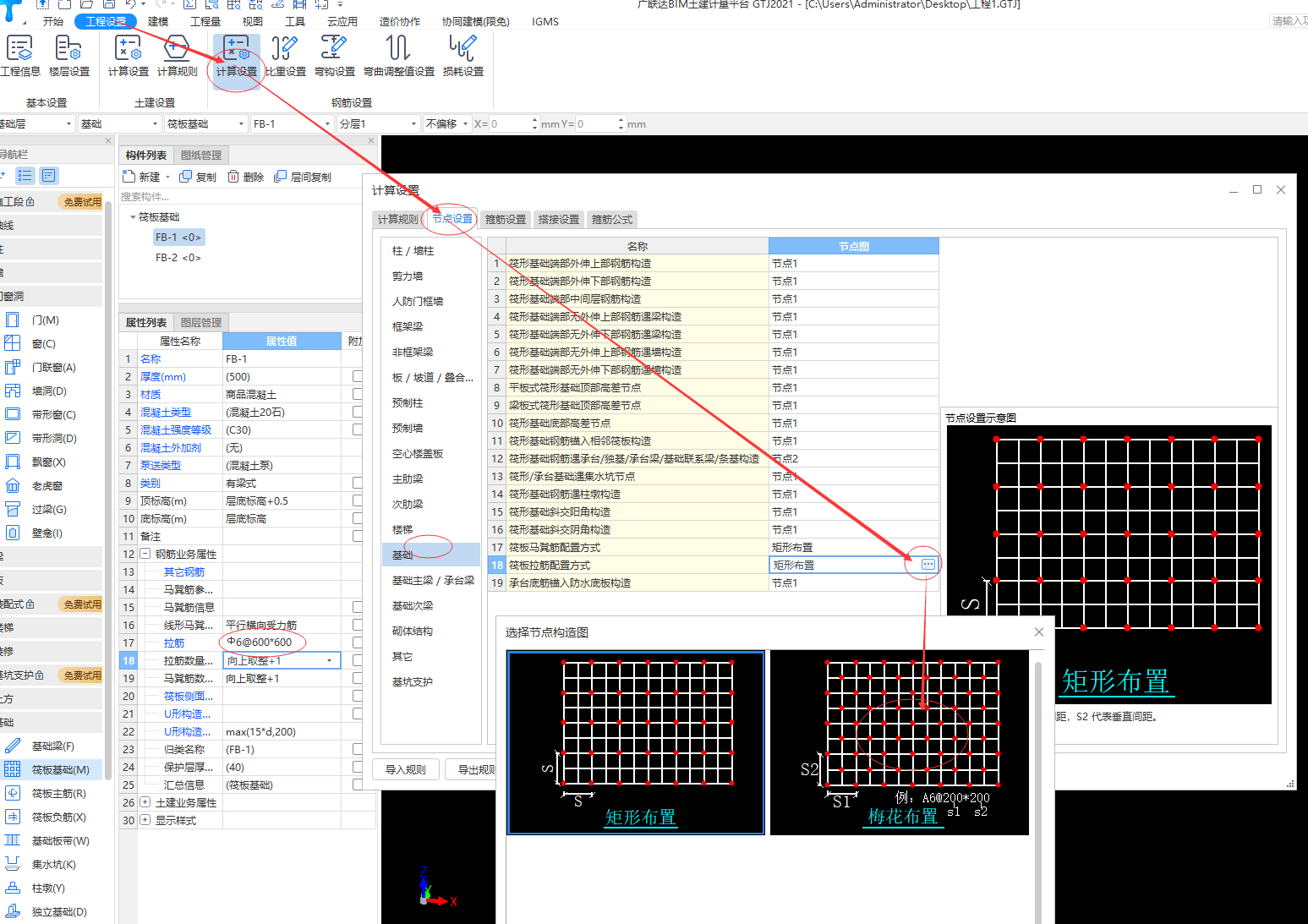1308x924 pixels.
Task: Click 拉筋 property link
Action: [174, 643]
